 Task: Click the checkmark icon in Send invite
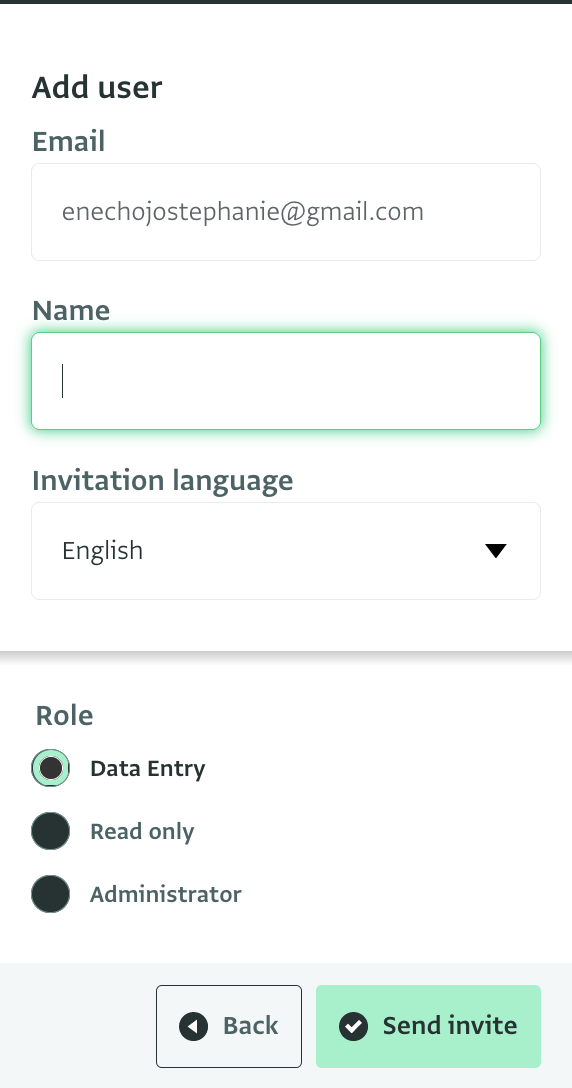[x=353, y=1026]
